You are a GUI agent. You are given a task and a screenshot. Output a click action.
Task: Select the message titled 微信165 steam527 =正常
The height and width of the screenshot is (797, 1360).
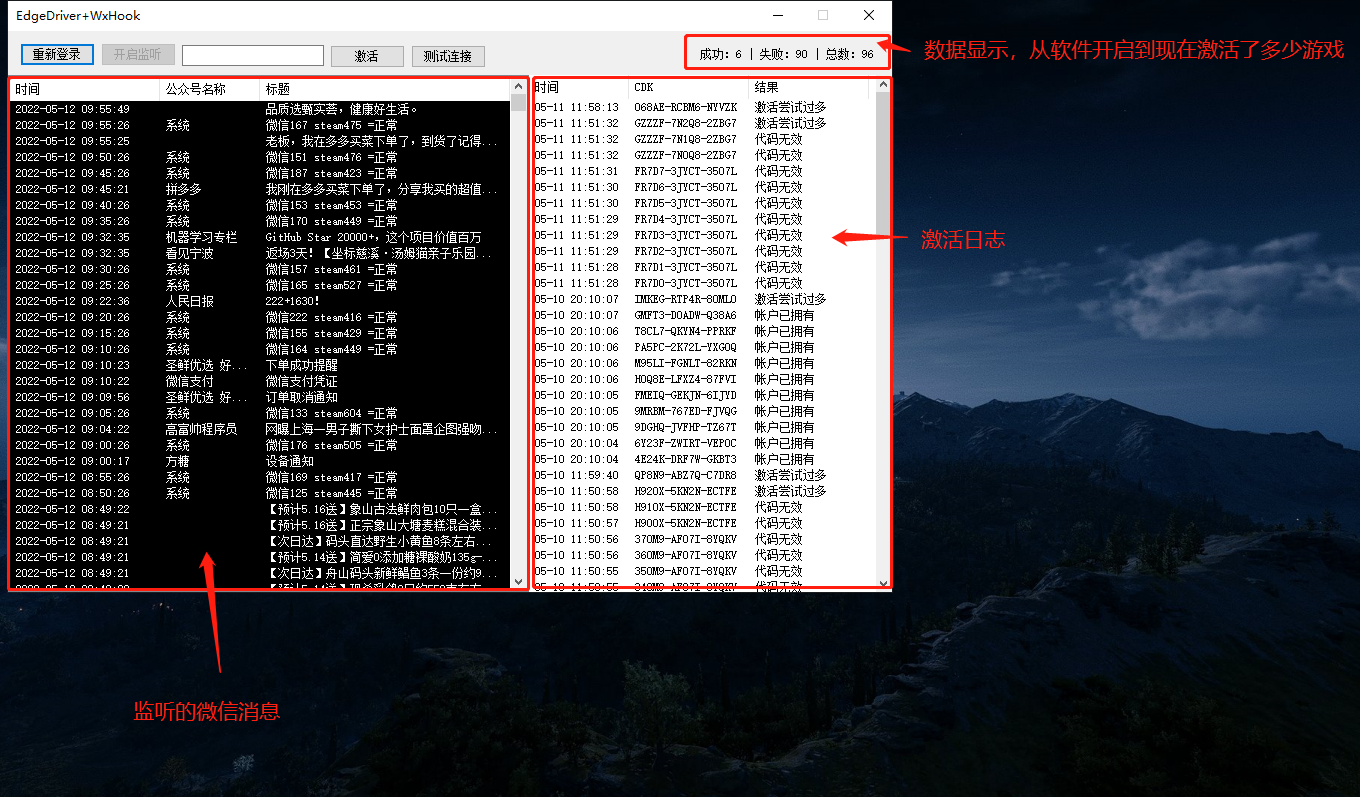click(260, 285)
